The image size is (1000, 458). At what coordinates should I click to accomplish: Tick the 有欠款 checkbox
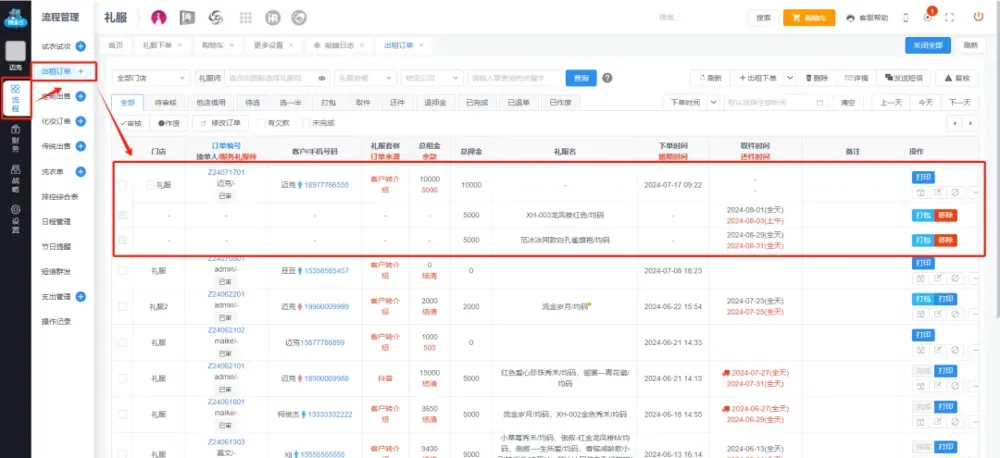pos(262,123)
